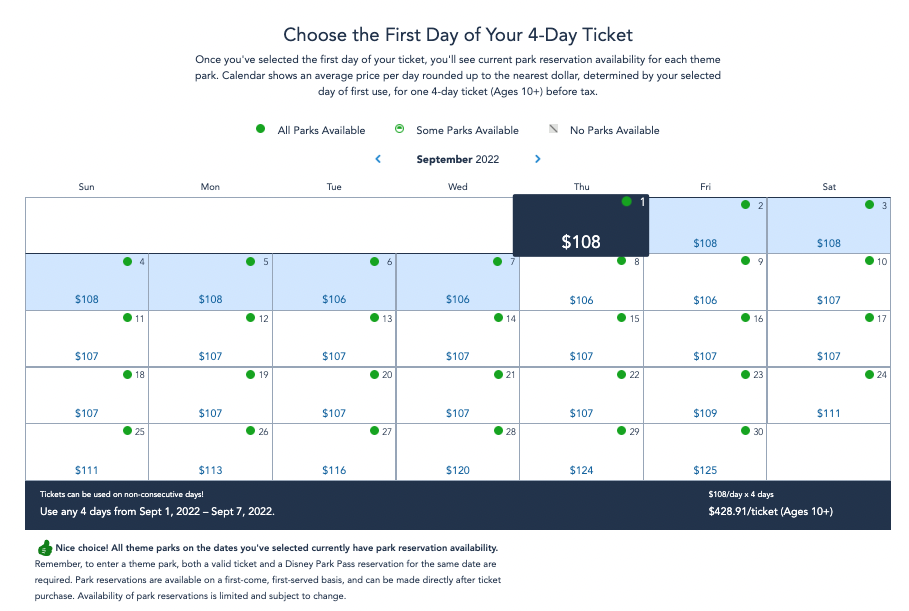
Task: Pick September 28 with $120 price
Action: 457,452
